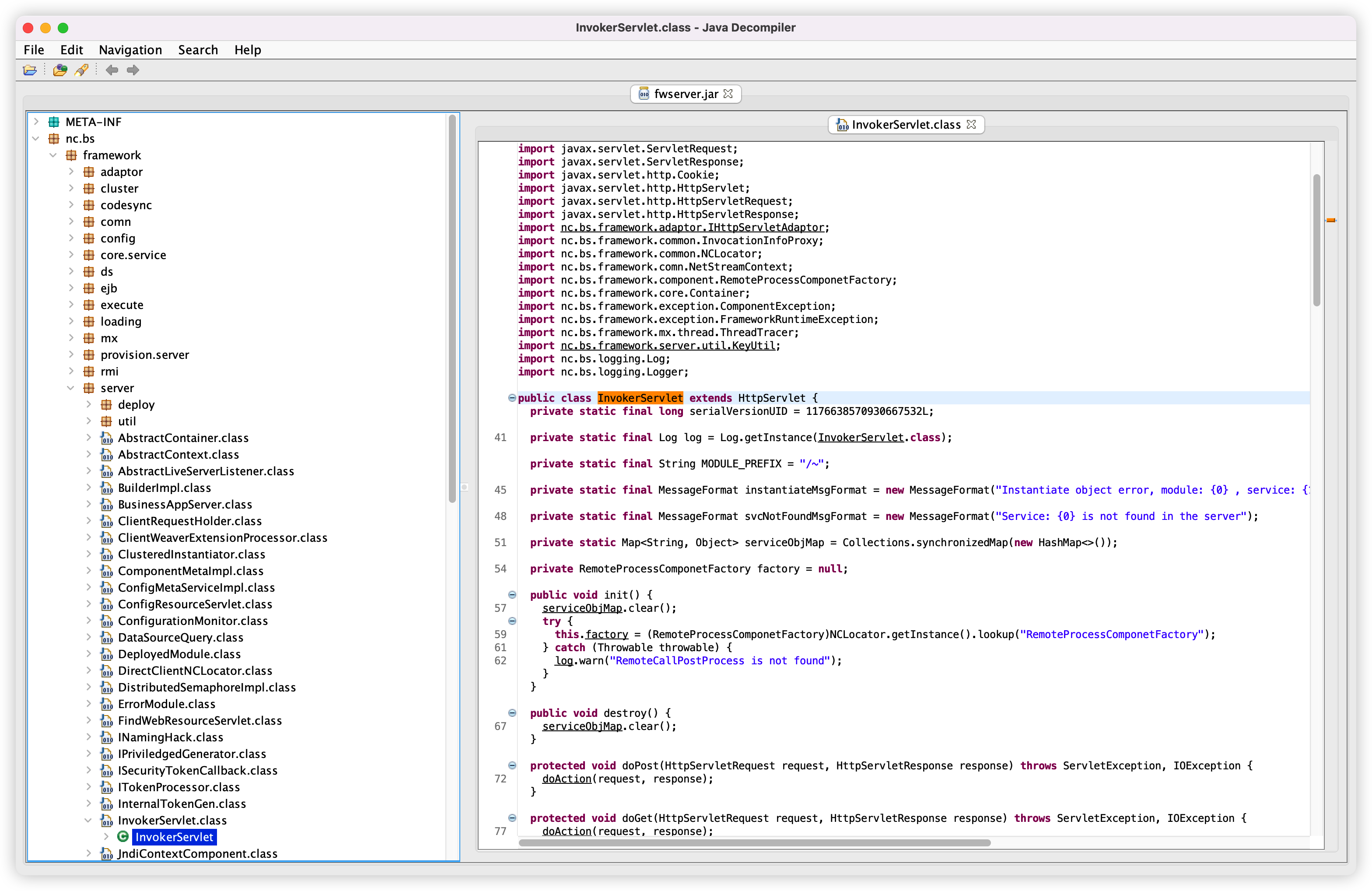Collapse the init() method code fold
The image size is (1372, 891).
[x=512, y=595]
